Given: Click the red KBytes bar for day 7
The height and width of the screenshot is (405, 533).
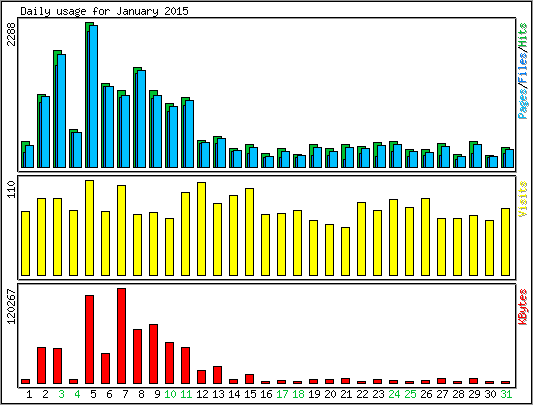Looking at the screenshot, I should (121, 336).
